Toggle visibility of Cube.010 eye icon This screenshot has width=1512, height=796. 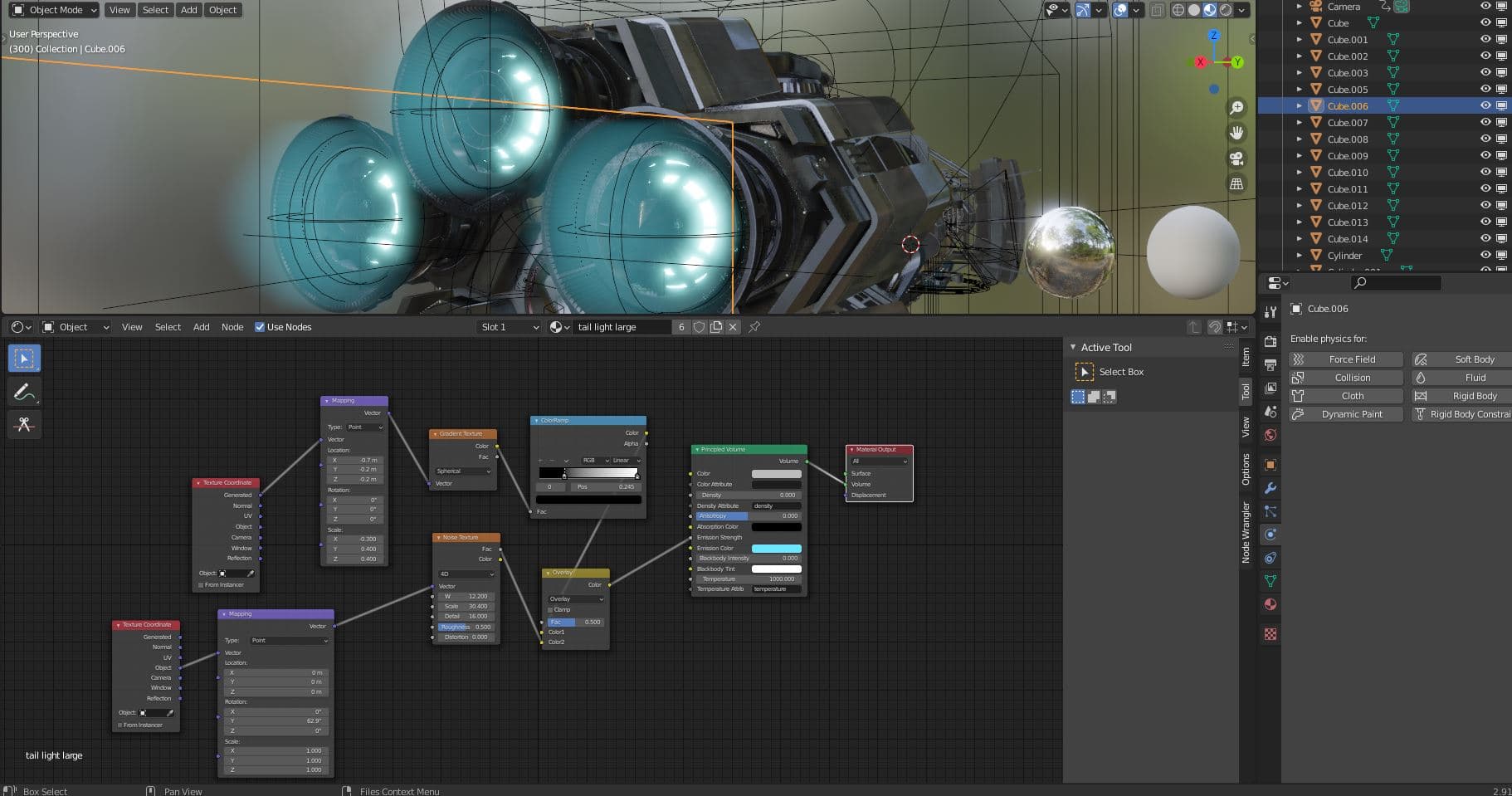pyautogui.click(x=1485, y=172)
